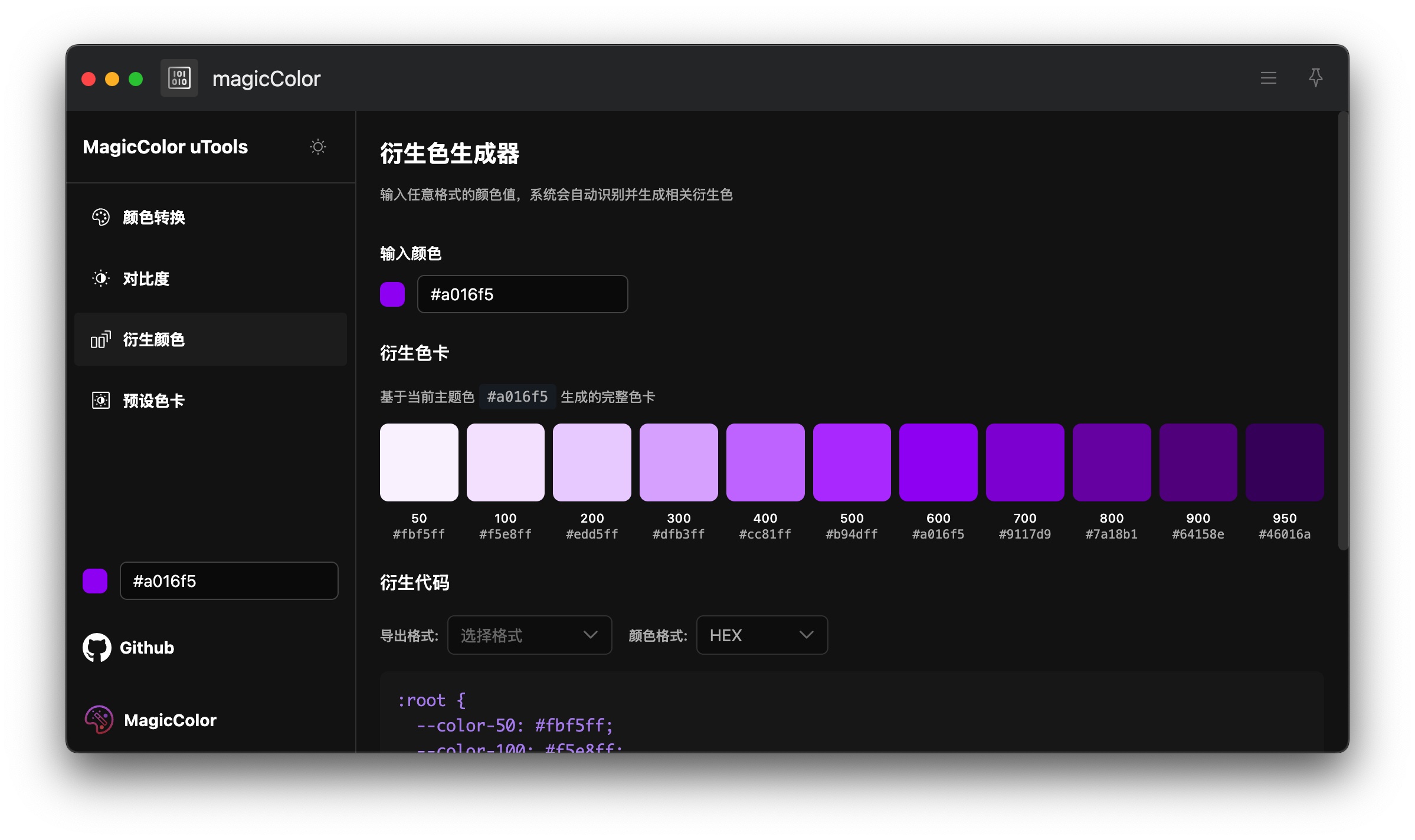Open the Github octocat icon

[97, 648]
